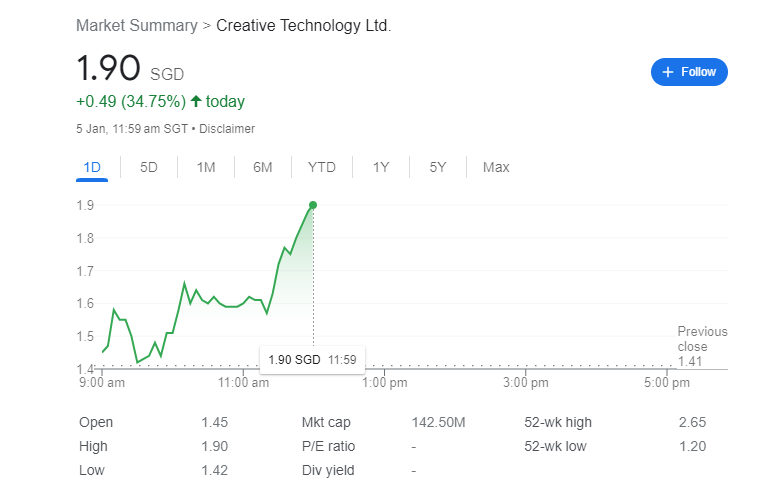The image size is (783, 491).
Task: Show the Max range chart
Action: [x=496, y=167]
